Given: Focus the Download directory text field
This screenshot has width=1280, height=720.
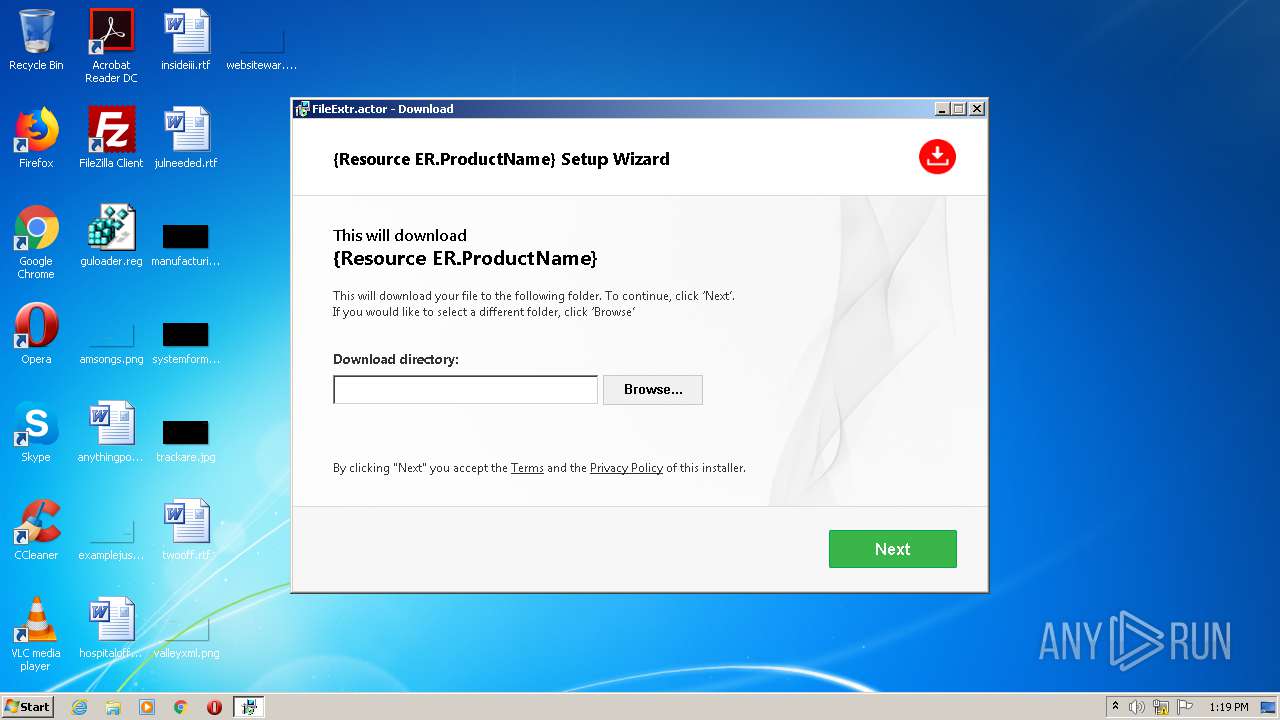Looking at the screenshot, I should tap(465, 389).
